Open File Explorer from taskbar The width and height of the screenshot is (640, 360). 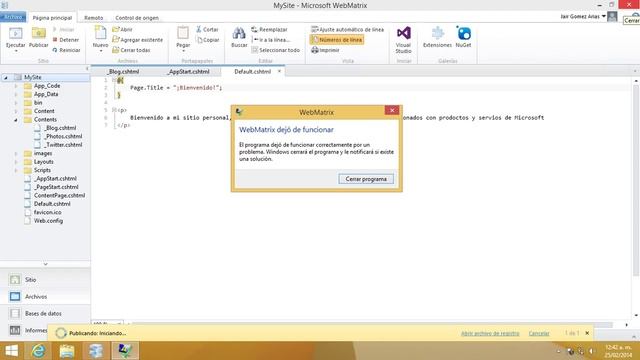[x=67, y=351]
